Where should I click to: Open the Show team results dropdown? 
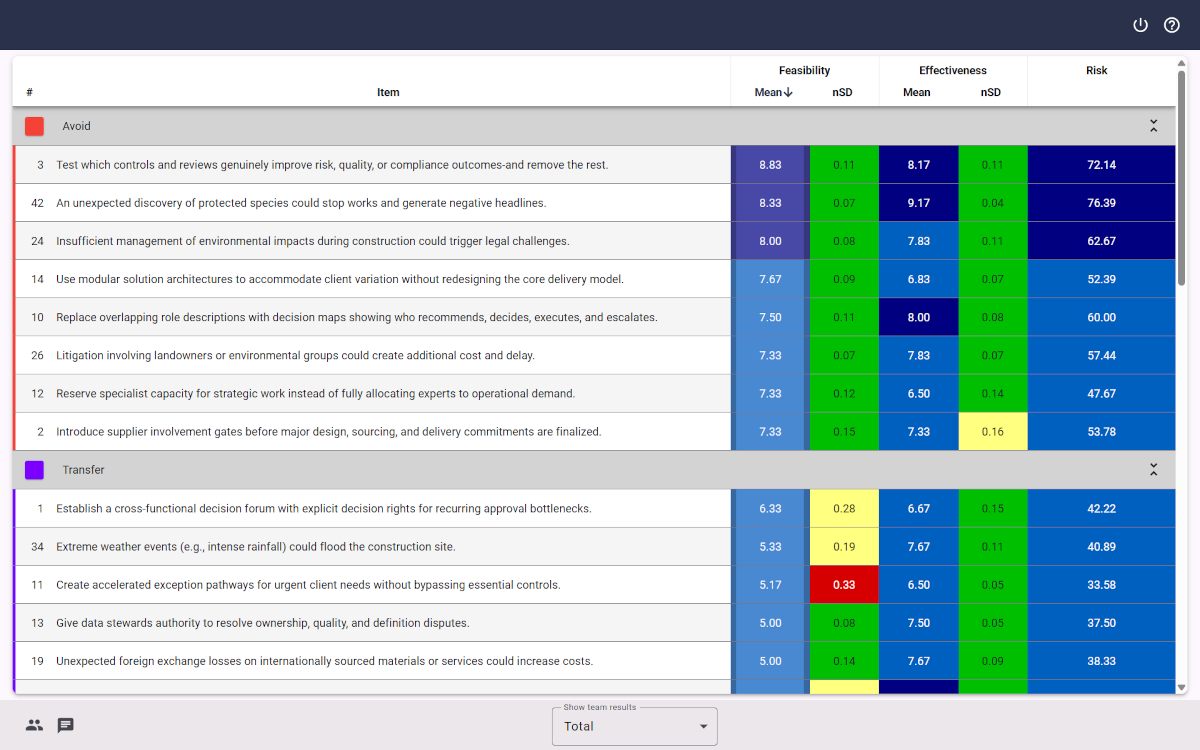click(x=635, y=726)
